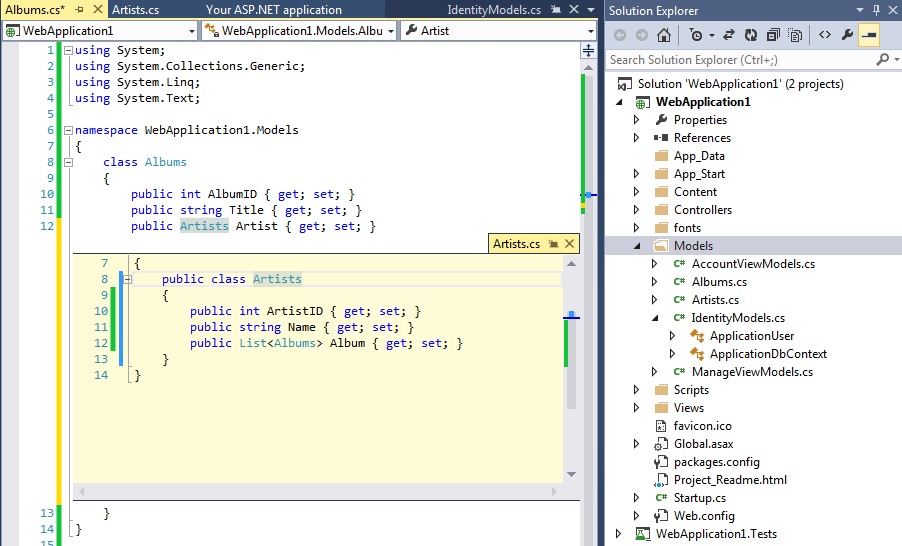Open the Pending Changes Filter clock icon

pos(696,35)
